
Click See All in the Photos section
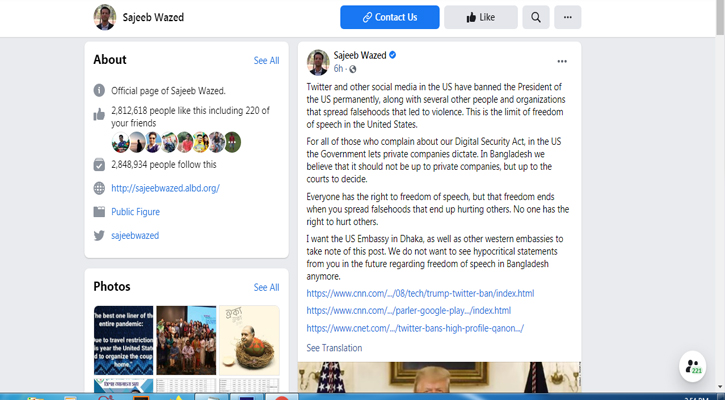pyautogui.click(x=266, y=287)
